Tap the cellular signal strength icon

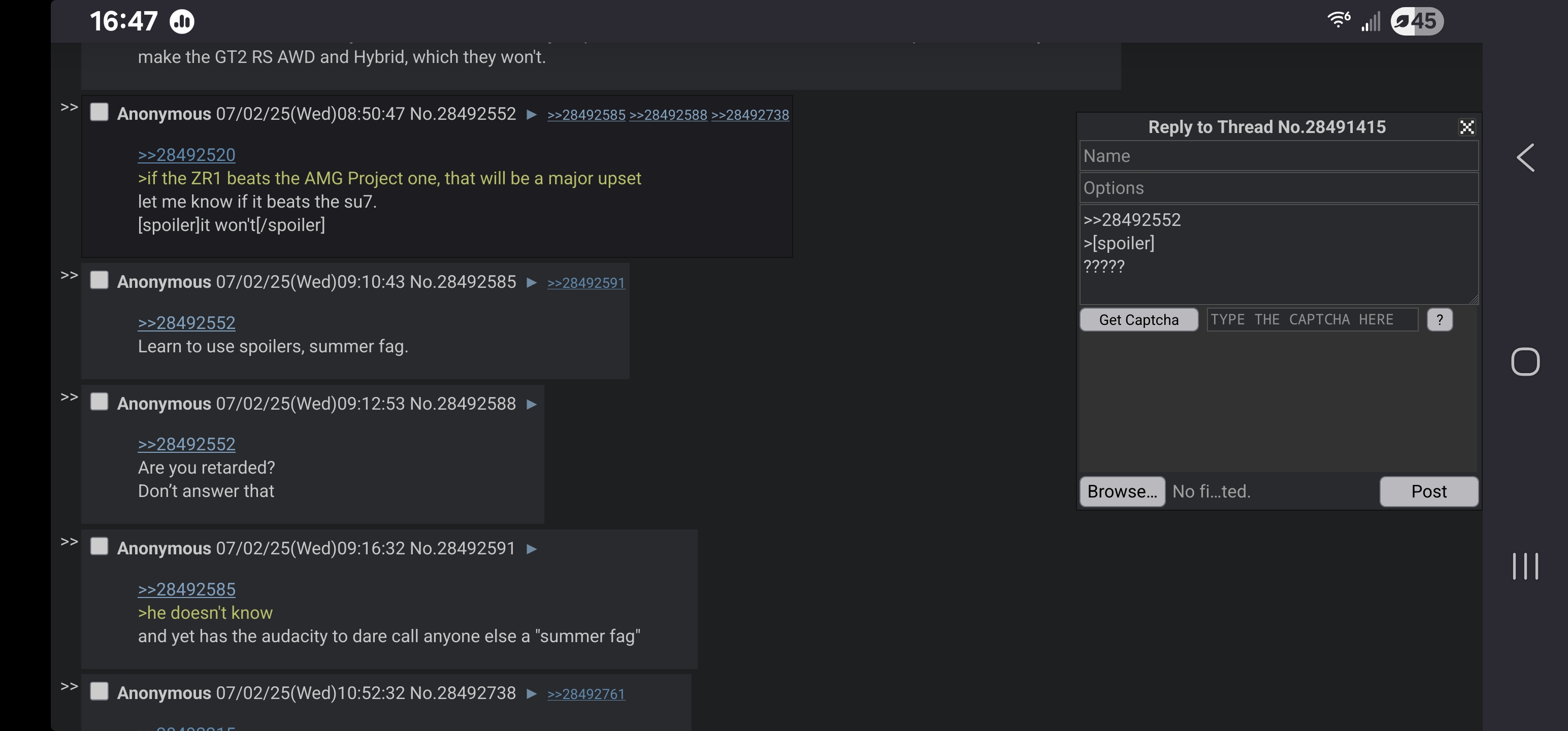[x=1371, y=21]
